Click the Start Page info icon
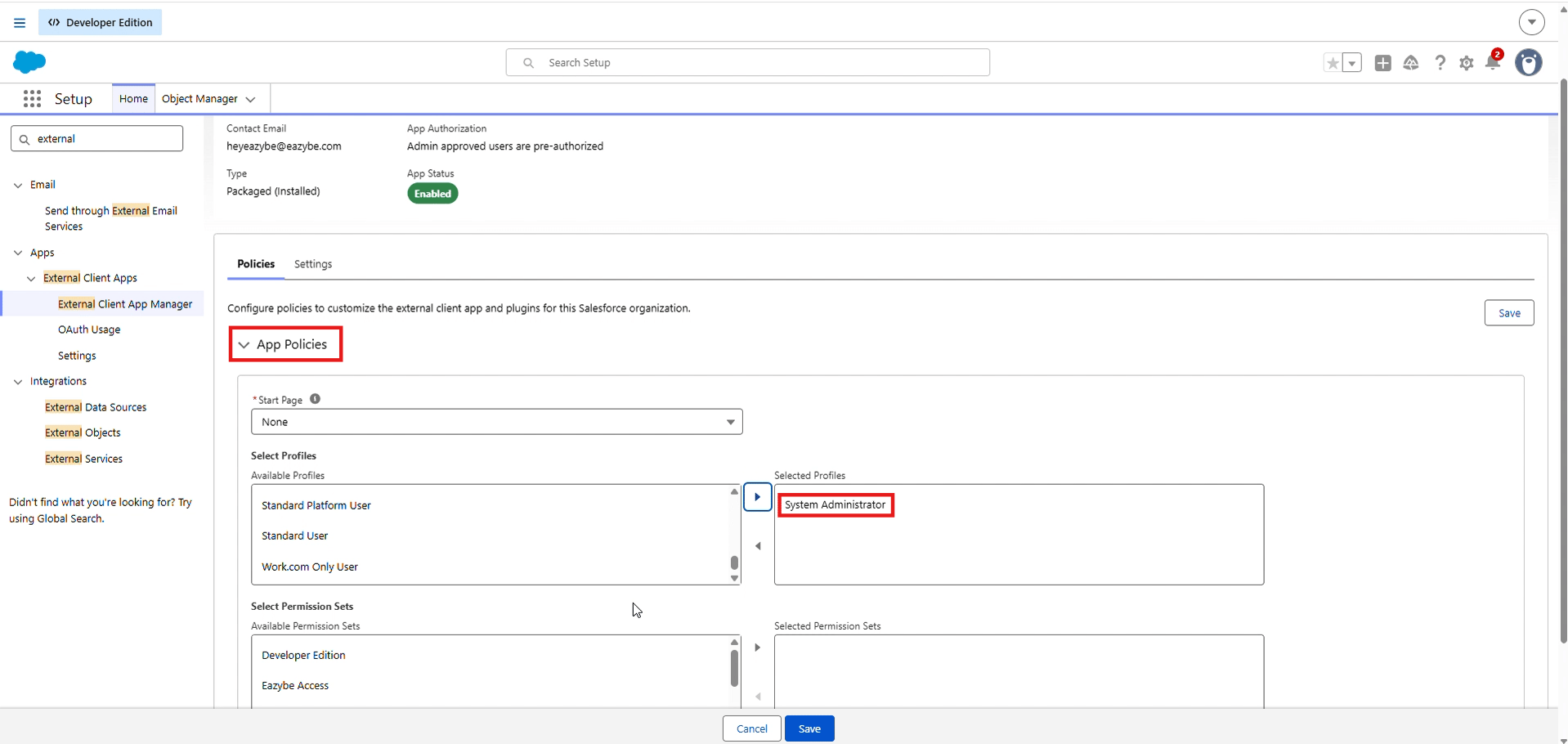1568x744 pixels. [315, 399]
